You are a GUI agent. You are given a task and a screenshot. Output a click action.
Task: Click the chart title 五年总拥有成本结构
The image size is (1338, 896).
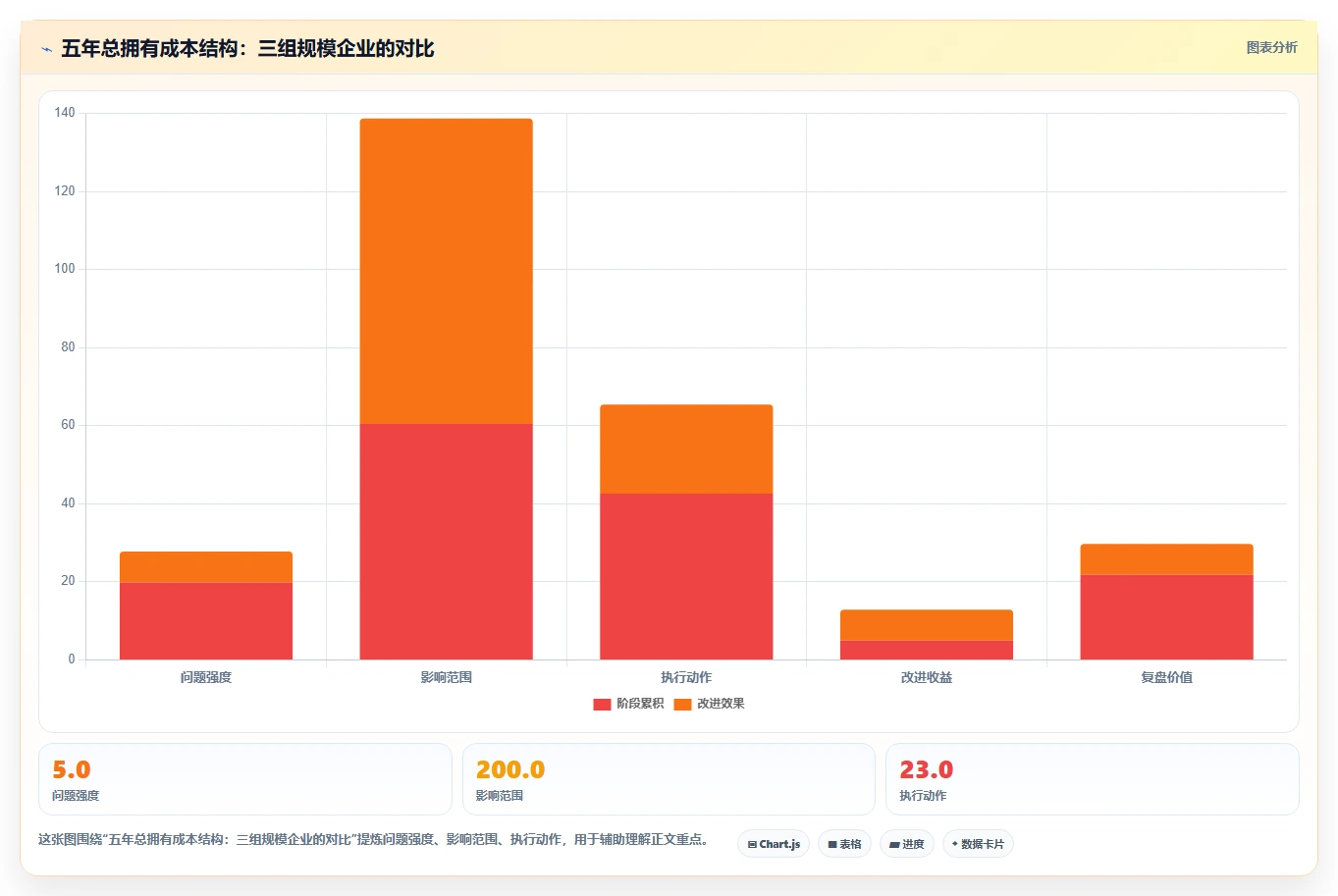pyautogui.click(x=247, y=48)
